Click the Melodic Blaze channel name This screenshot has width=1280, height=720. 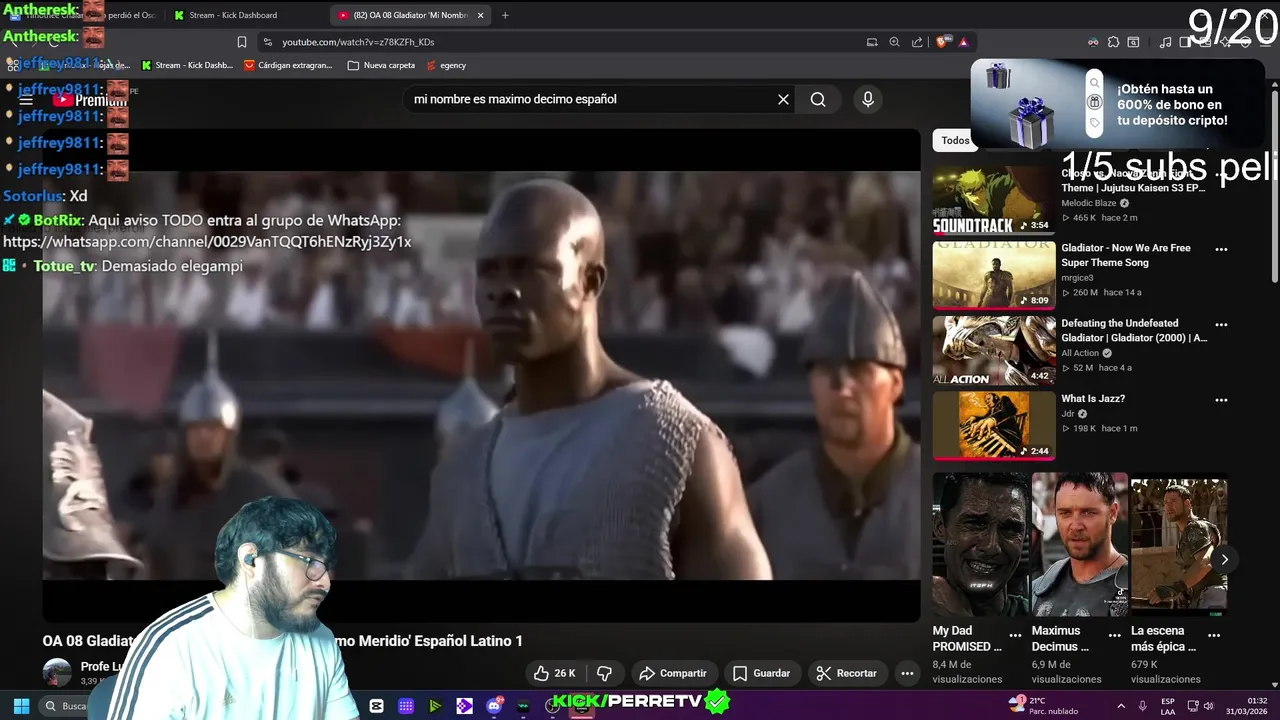click(1088, 203)
